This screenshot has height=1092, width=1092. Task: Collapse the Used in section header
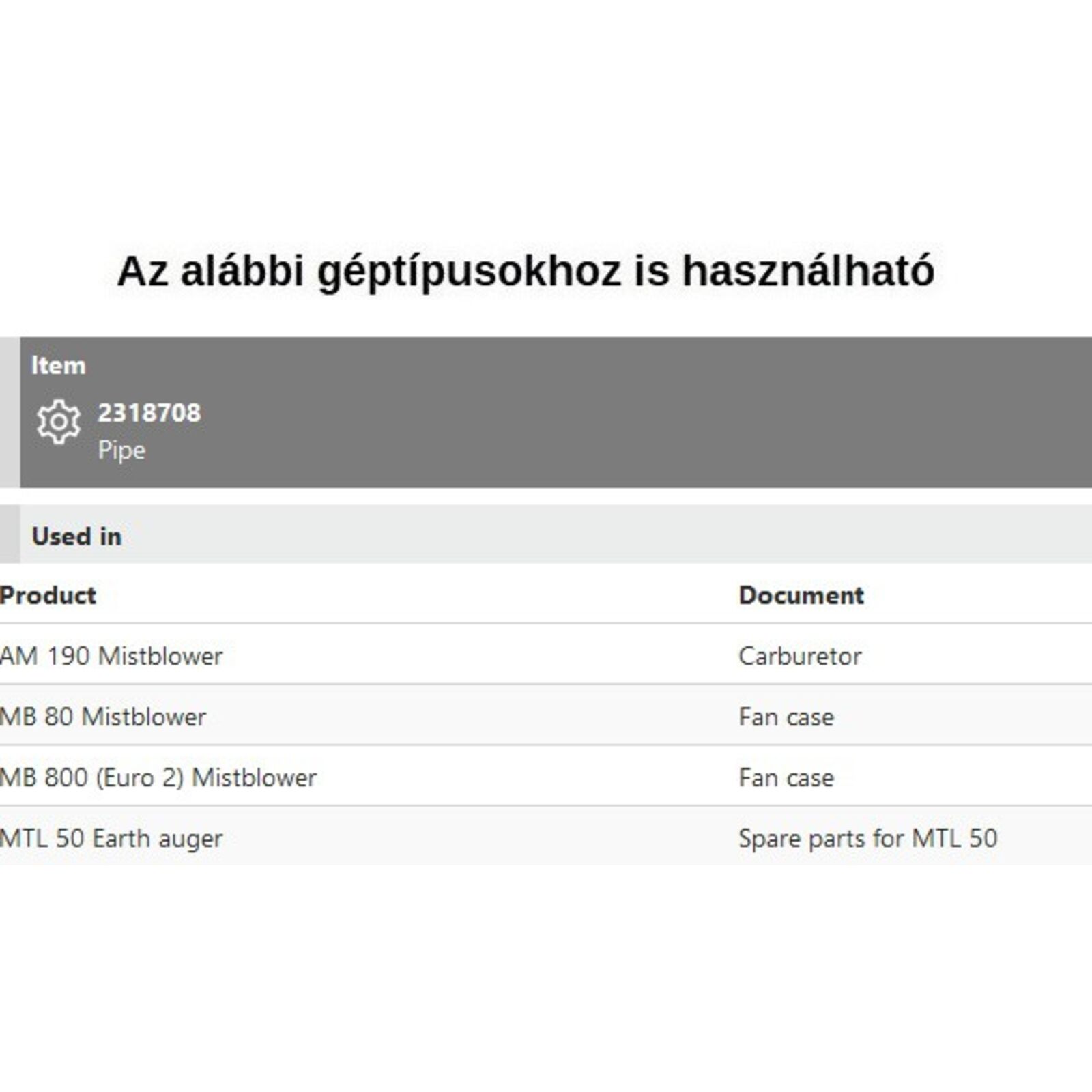[x=76, y=536]
